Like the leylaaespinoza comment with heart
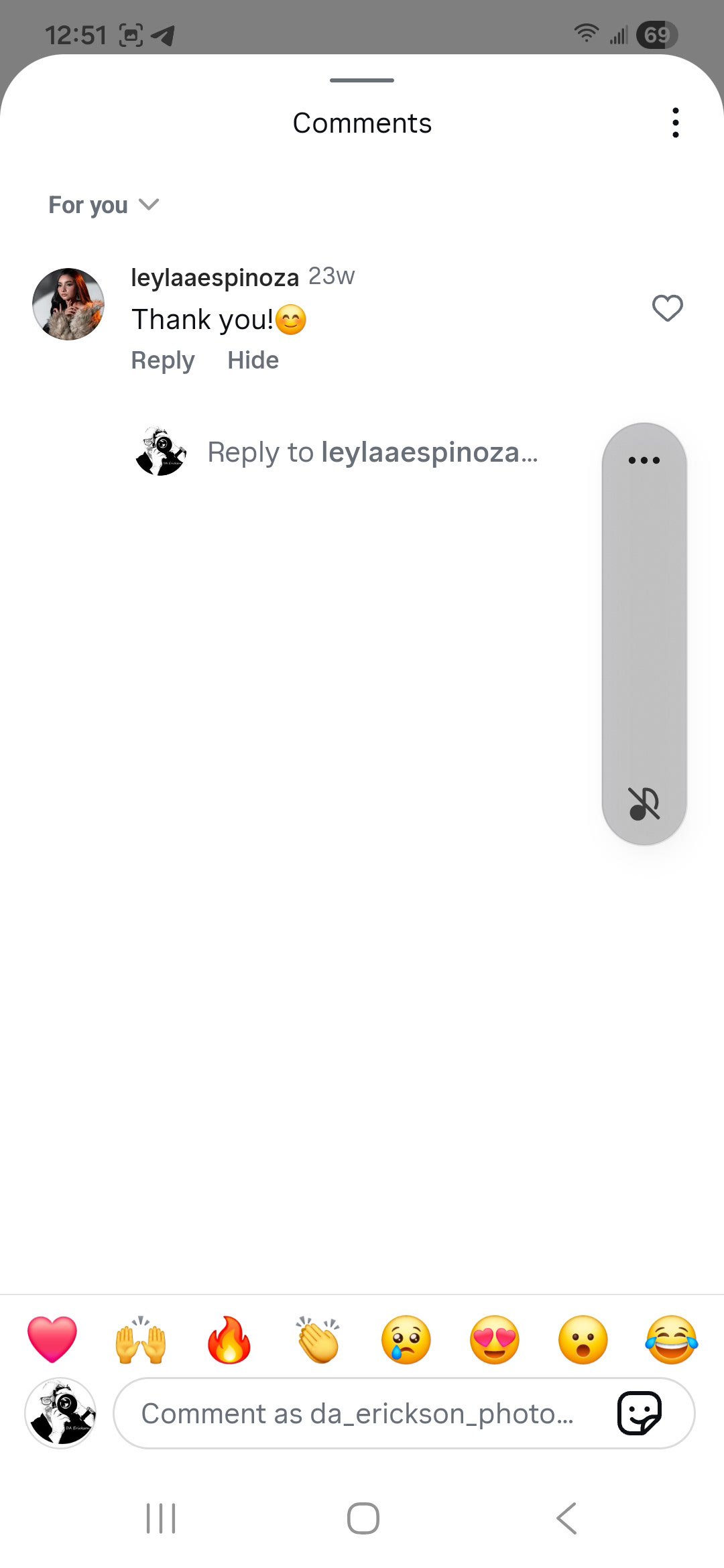Viewport: 724px width, 1568px height. pos(667,308)
